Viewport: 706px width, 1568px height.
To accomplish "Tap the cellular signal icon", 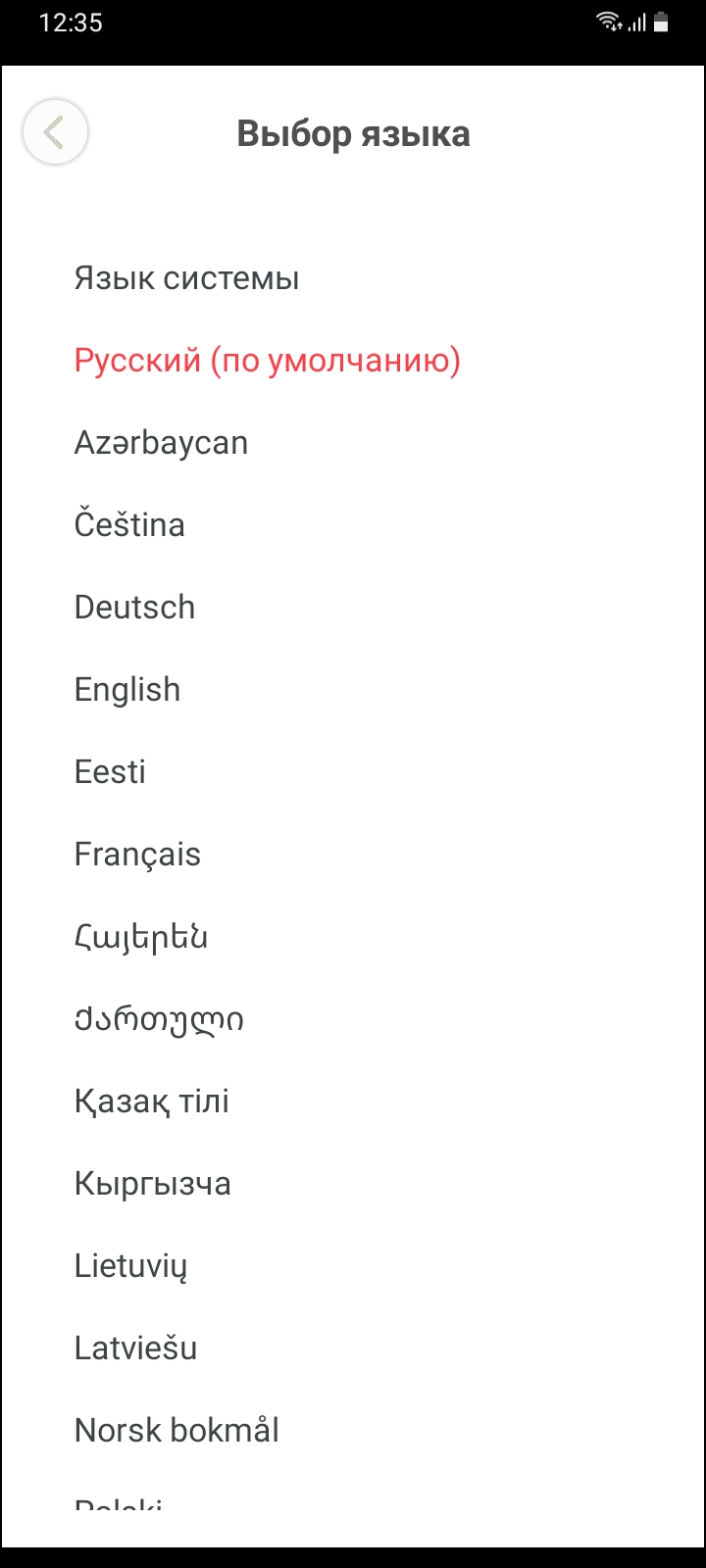I will coord(637,22).
